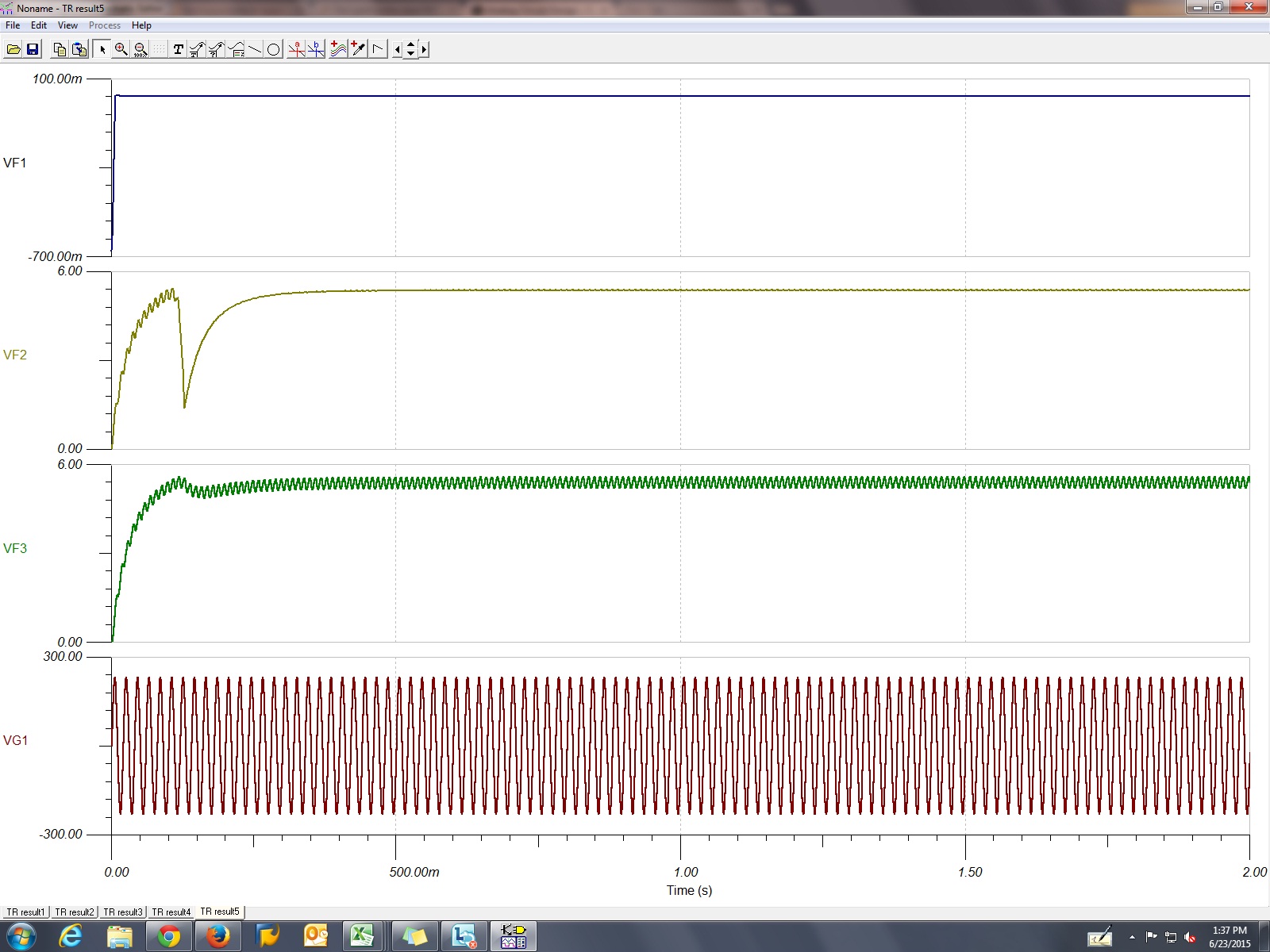Image resolution: width=1270 pixels, height=952 pixels.
Task: Switch to the TR result4 tab
Action: pyautogui.click(x=171, y=912)
